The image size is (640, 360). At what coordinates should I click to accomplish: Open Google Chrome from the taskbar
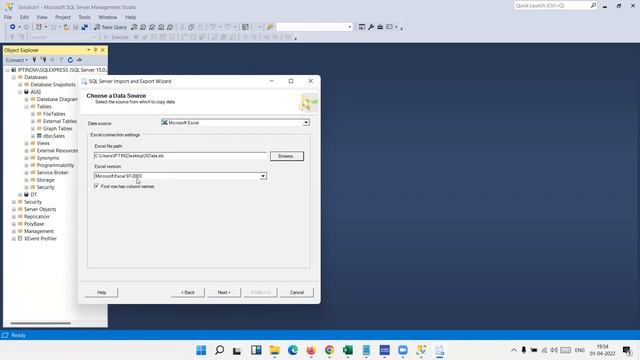click(x=329, y=350)
